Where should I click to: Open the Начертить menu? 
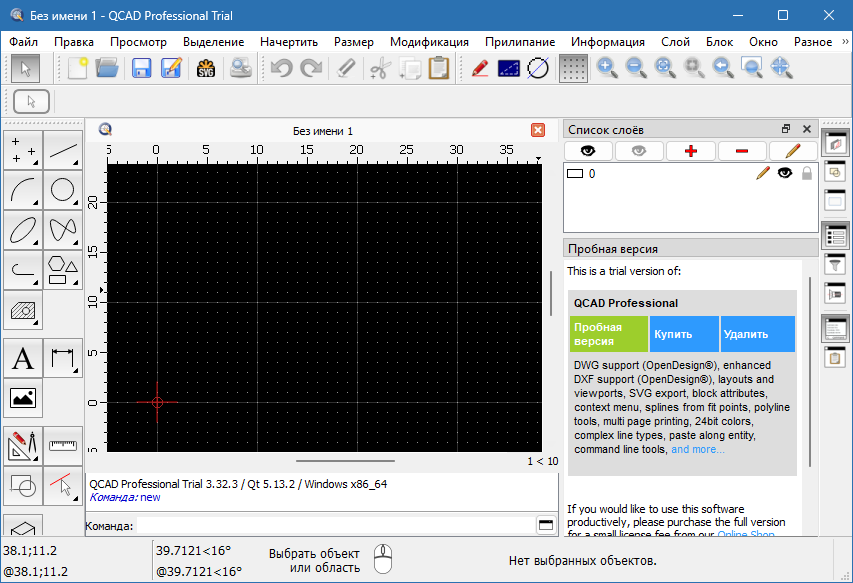289,42
